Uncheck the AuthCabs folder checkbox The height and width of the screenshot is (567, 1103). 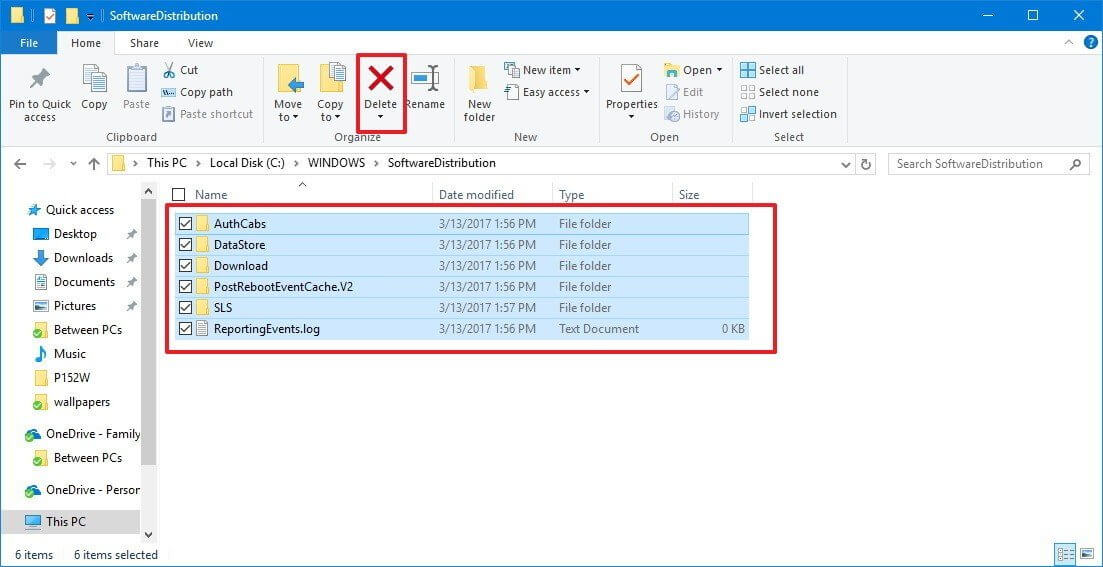point(185,224)
